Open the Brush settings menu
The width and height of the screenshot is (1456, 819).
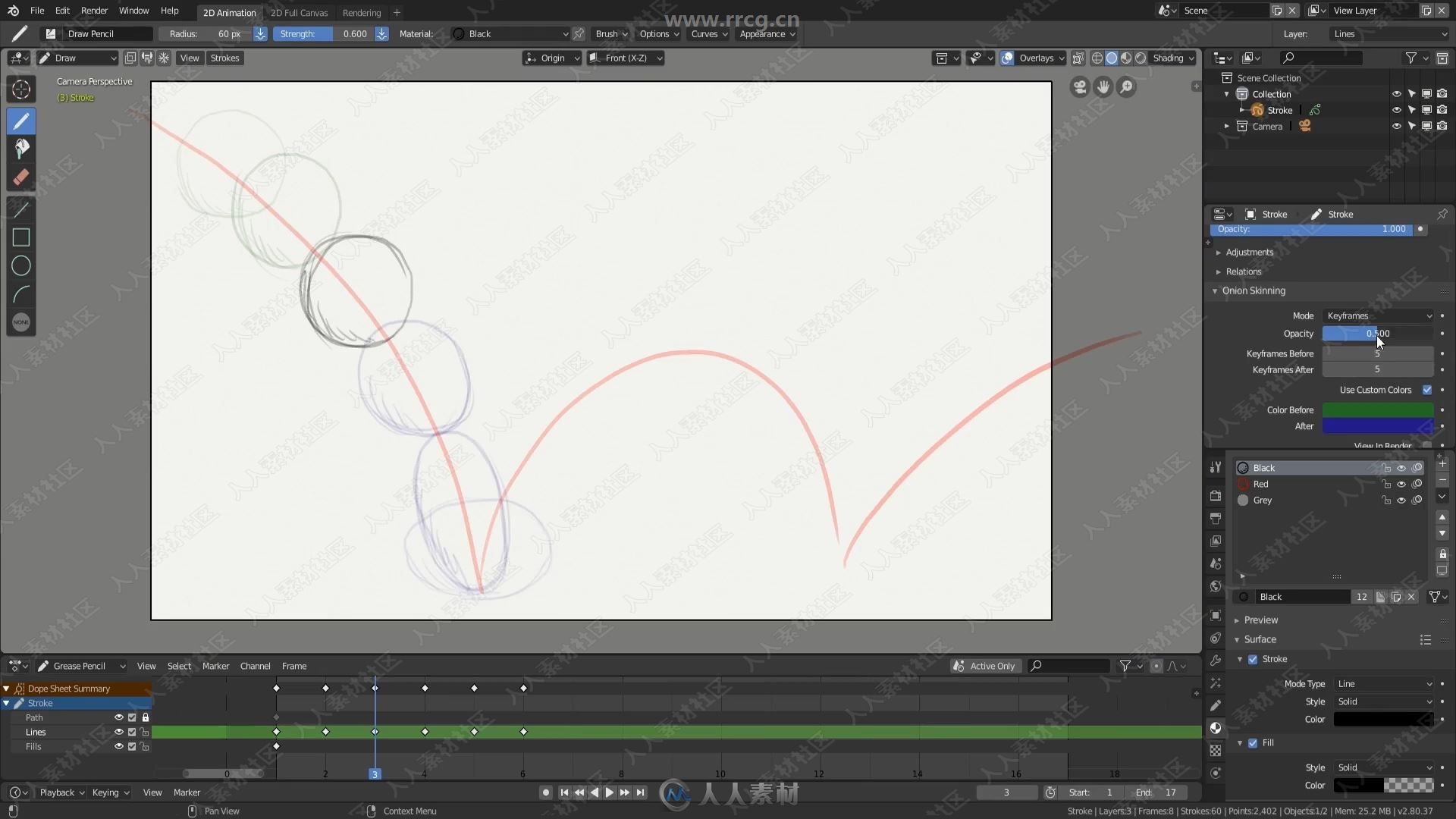pos(608,33)
